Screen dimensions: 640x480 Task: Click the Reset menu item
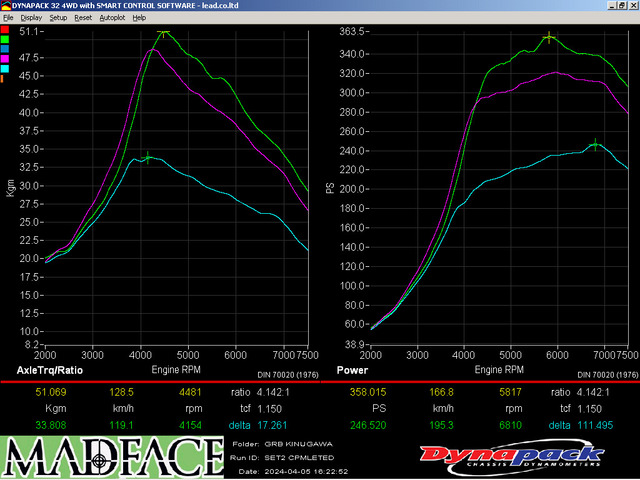83,18
